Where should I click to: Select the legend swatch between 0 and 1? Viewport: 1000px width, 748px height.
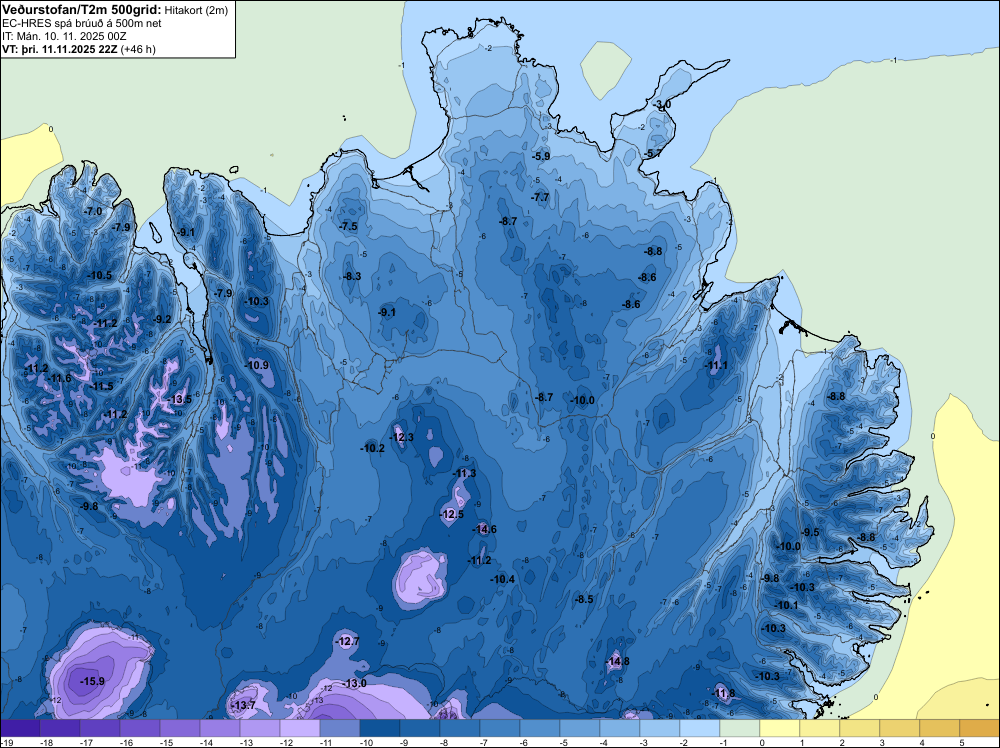(x=780, y=728)
